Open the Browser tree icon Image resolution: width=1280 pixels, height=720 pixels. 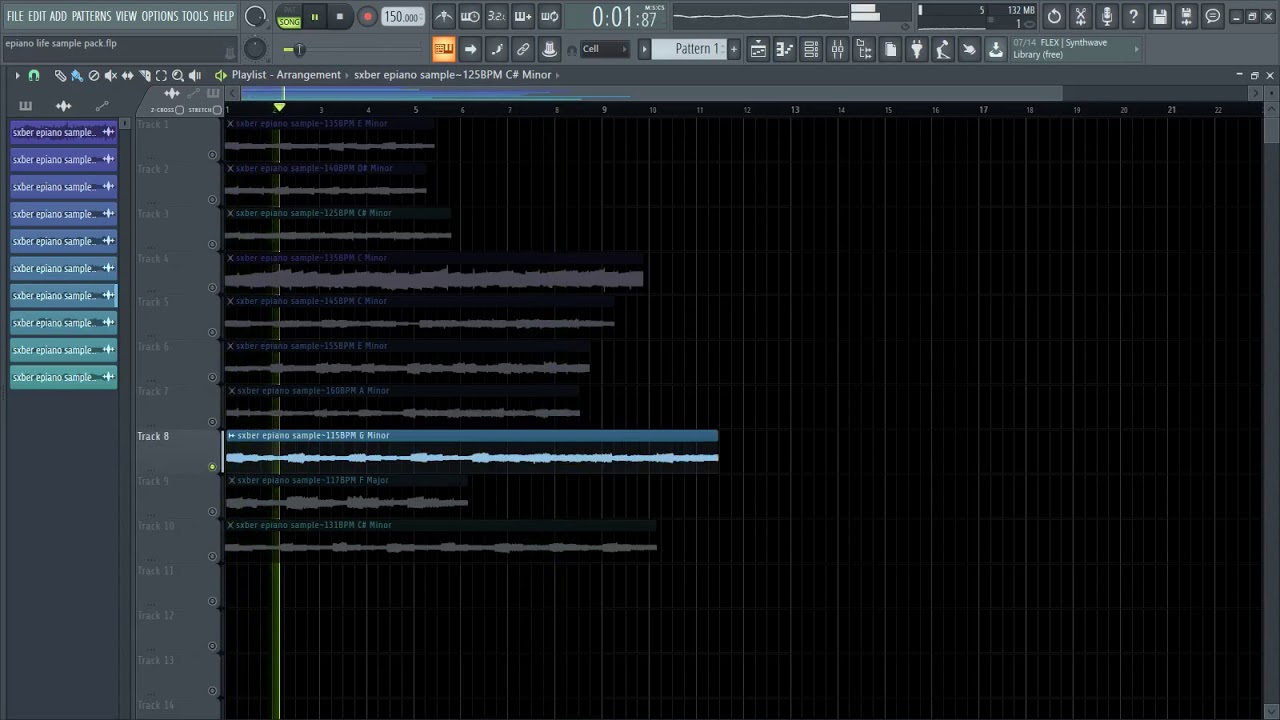tap(864, 49)
